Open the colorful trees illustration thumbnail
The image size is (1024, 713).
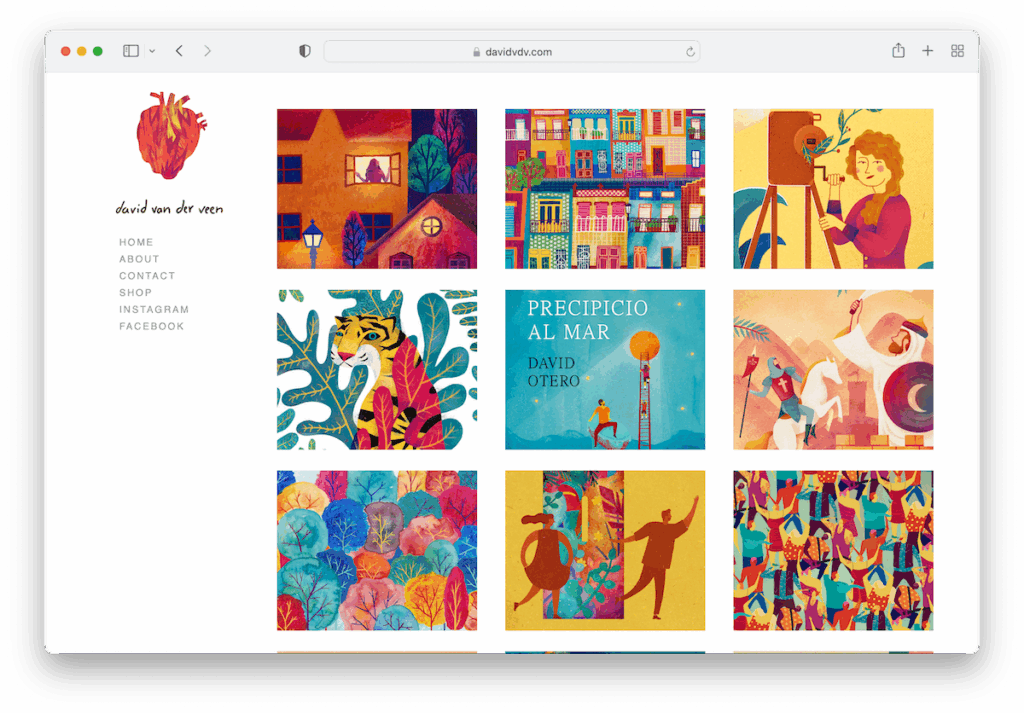coord(377,550)
